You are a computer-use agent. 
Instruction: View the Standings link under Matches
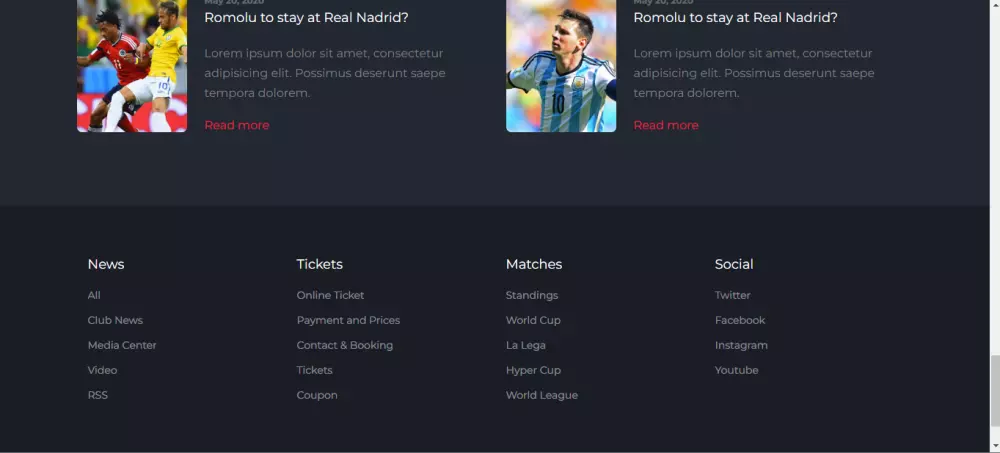click(532, 295)
